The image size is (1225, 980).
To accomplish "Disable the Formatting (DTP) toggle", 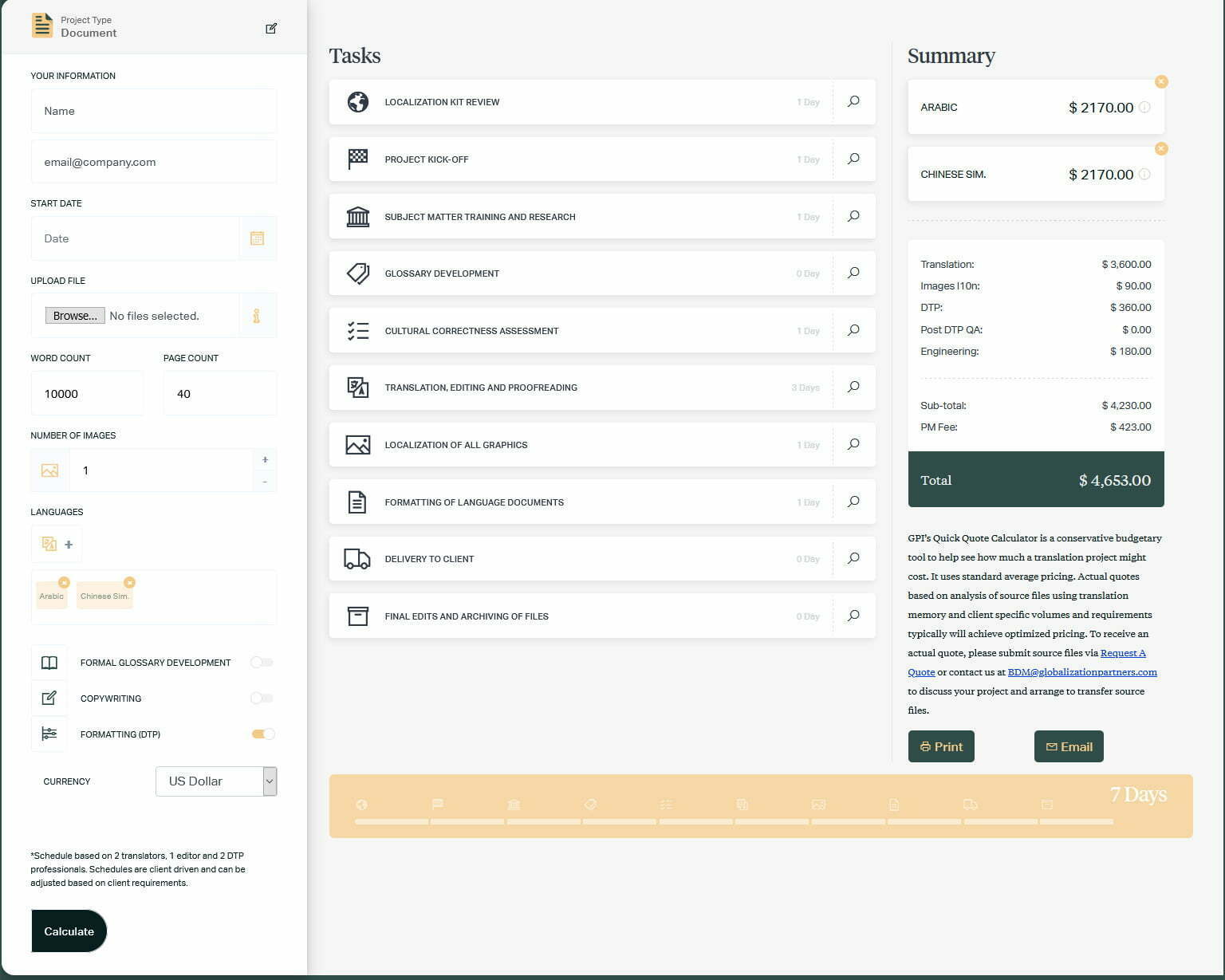I will tap(262, 734).
